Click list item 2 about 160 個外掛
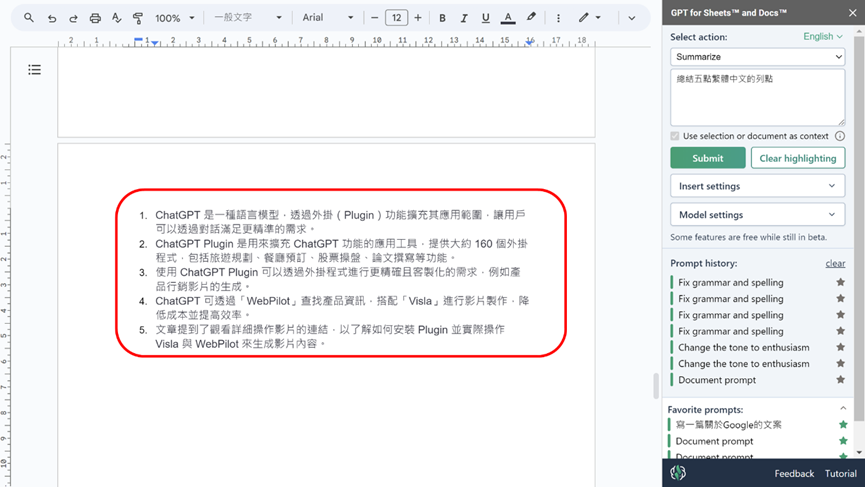Viewport: 865px width, 487px height. coord(341,250)
